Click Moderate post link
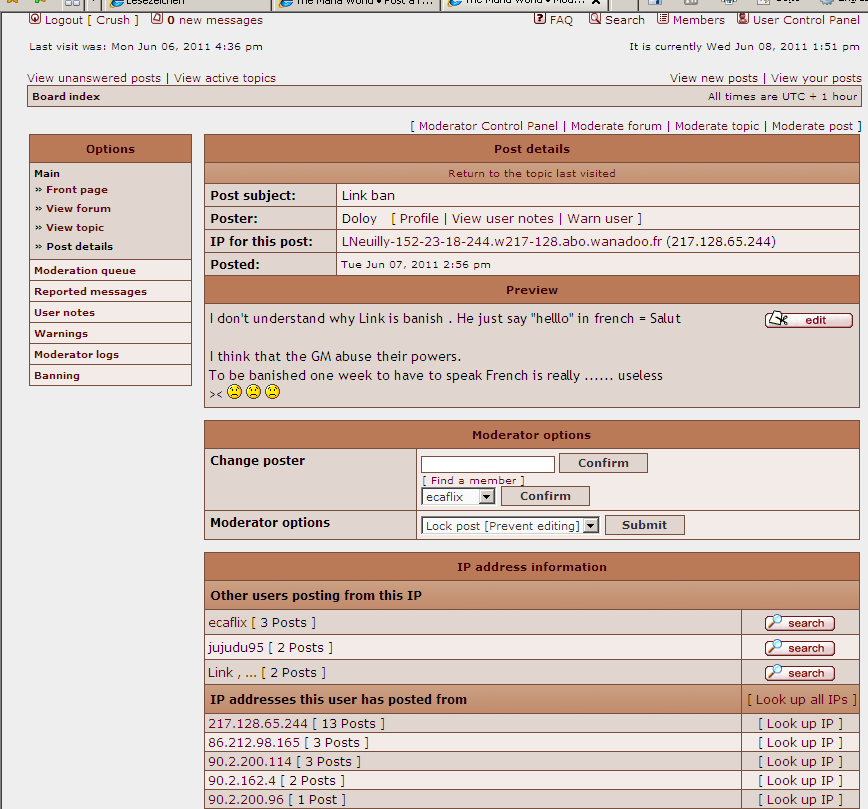Screen dimensions: 868x809 (812, 126)
